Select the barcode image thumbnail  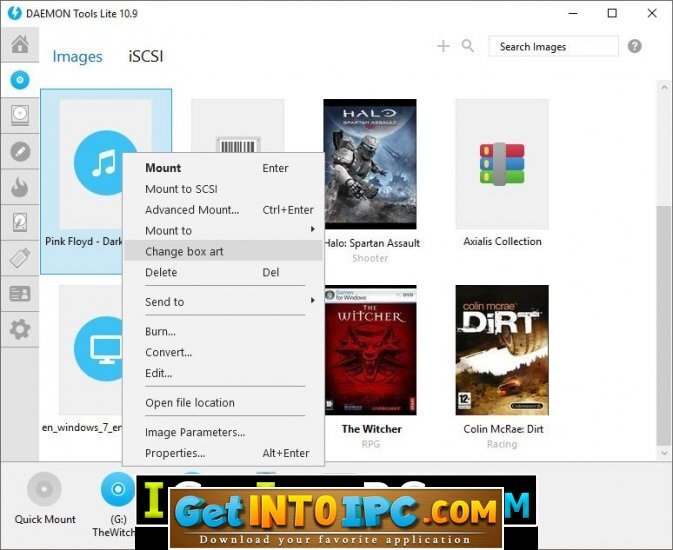click(238, 126)
